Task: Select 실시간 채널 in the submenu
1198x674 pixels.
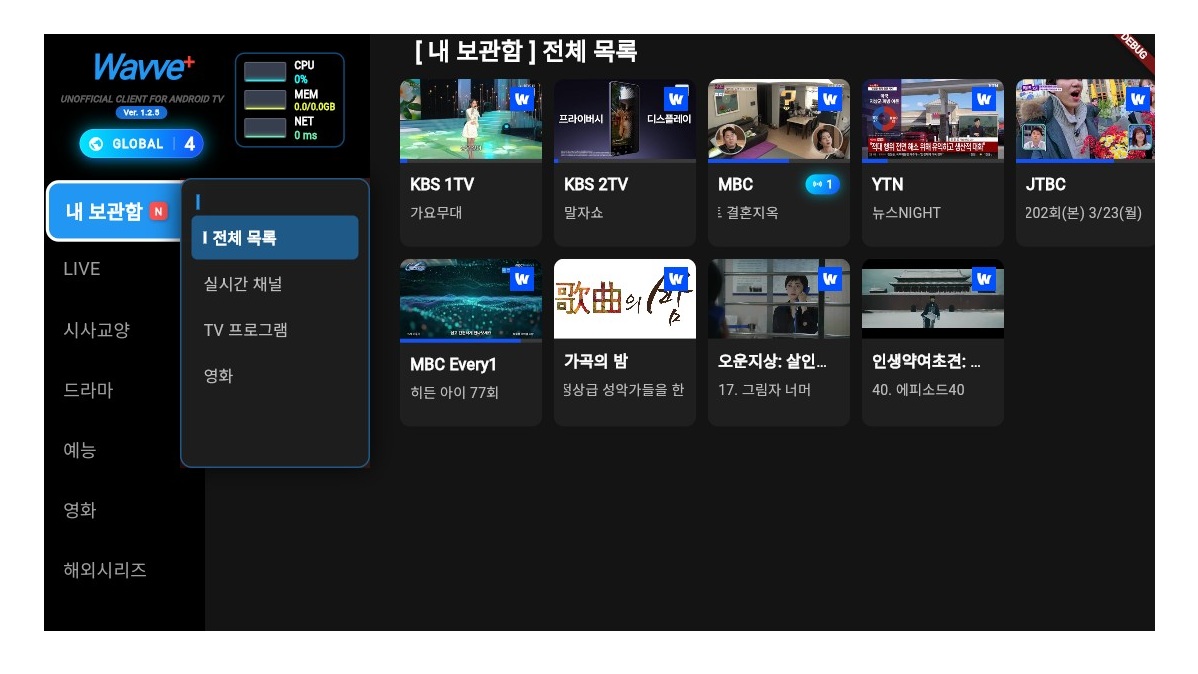Action: pyautogui.click(x=243, y=284)
